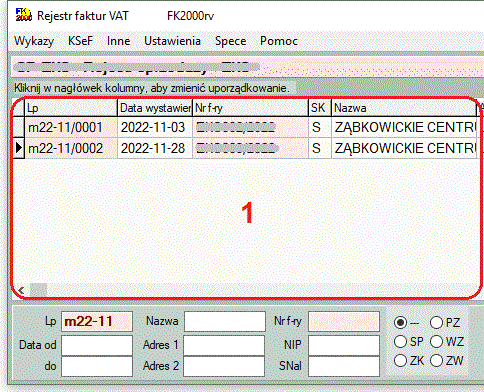The image size is (484, 392).
Task: Open the Pomoc menu
Action: tap(279, 41)
